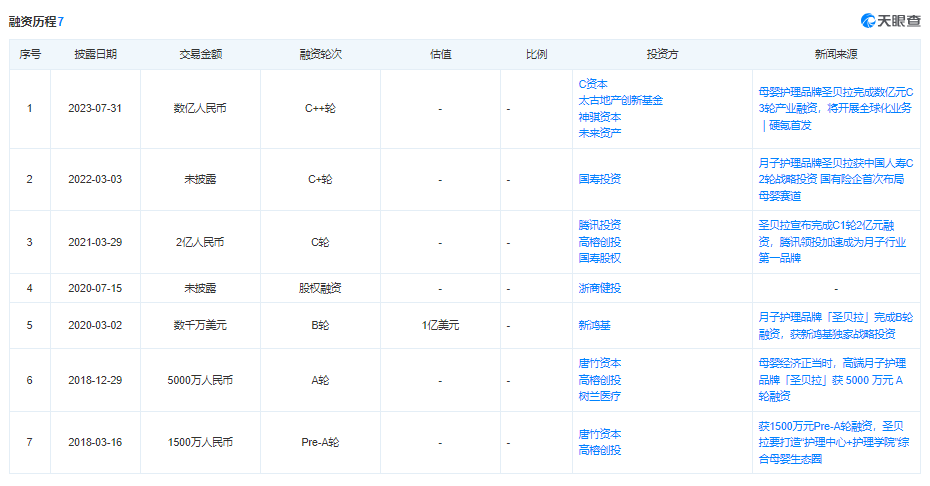Open news about 圣贝拉 C3轮 financing
The image size is (930, 486).
[835, 108]
